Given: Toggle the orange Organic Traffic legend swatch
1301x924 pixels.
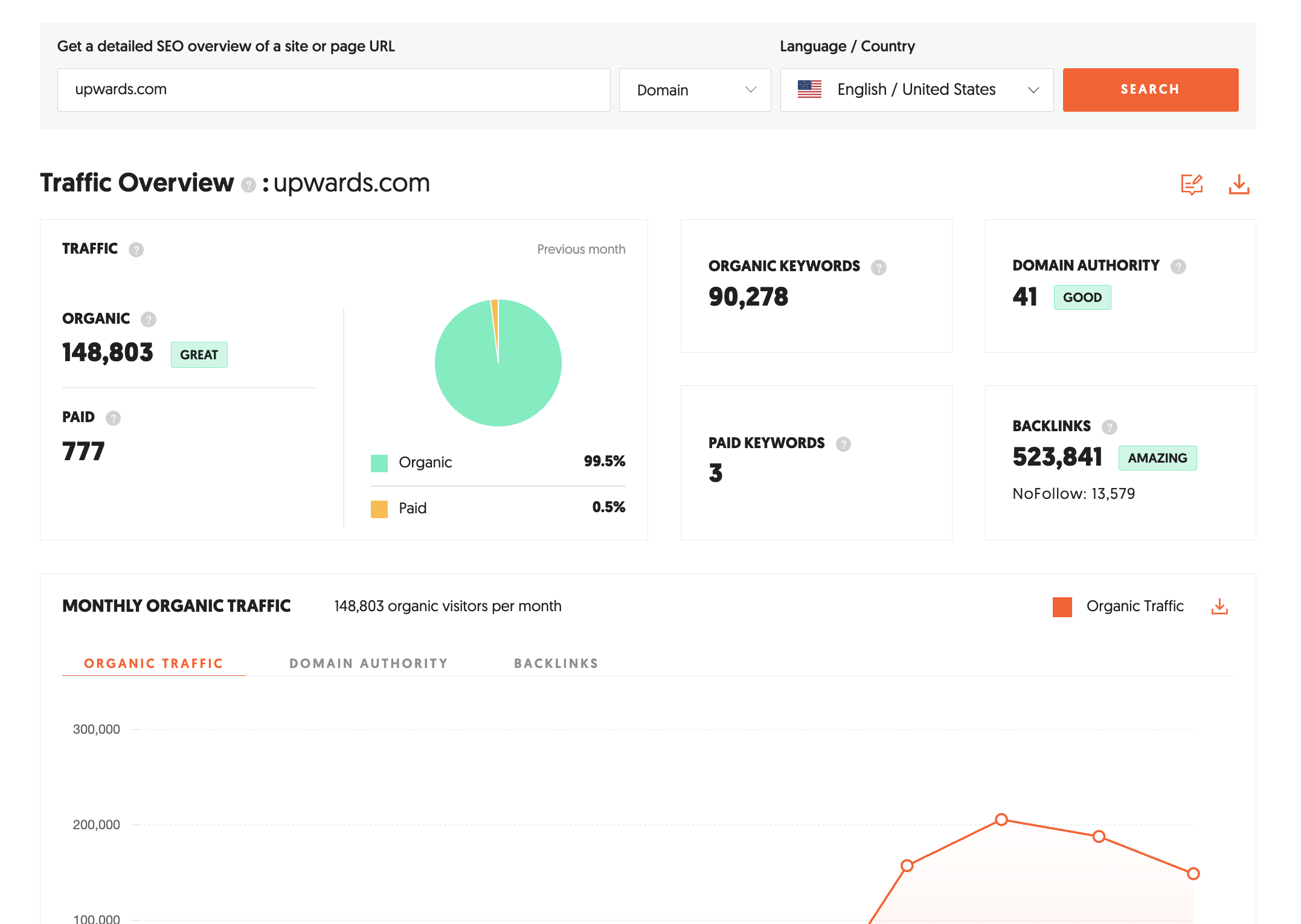Looking at the screenshot, I should point(1062,607).
